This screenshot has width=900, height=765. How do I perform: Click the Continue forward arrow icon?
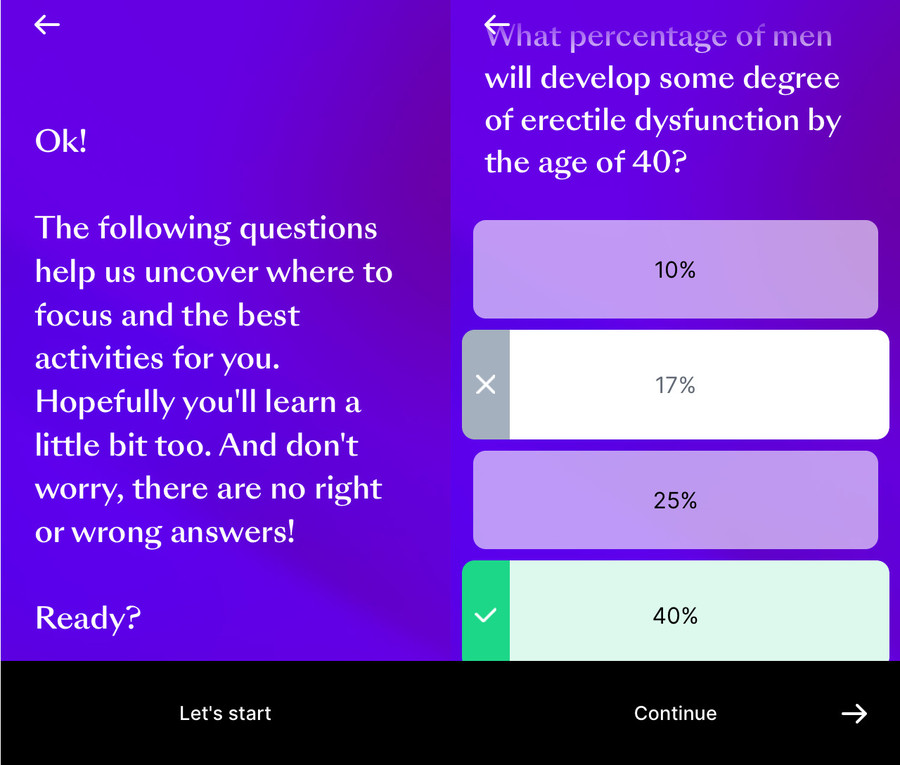pos(854,713)
